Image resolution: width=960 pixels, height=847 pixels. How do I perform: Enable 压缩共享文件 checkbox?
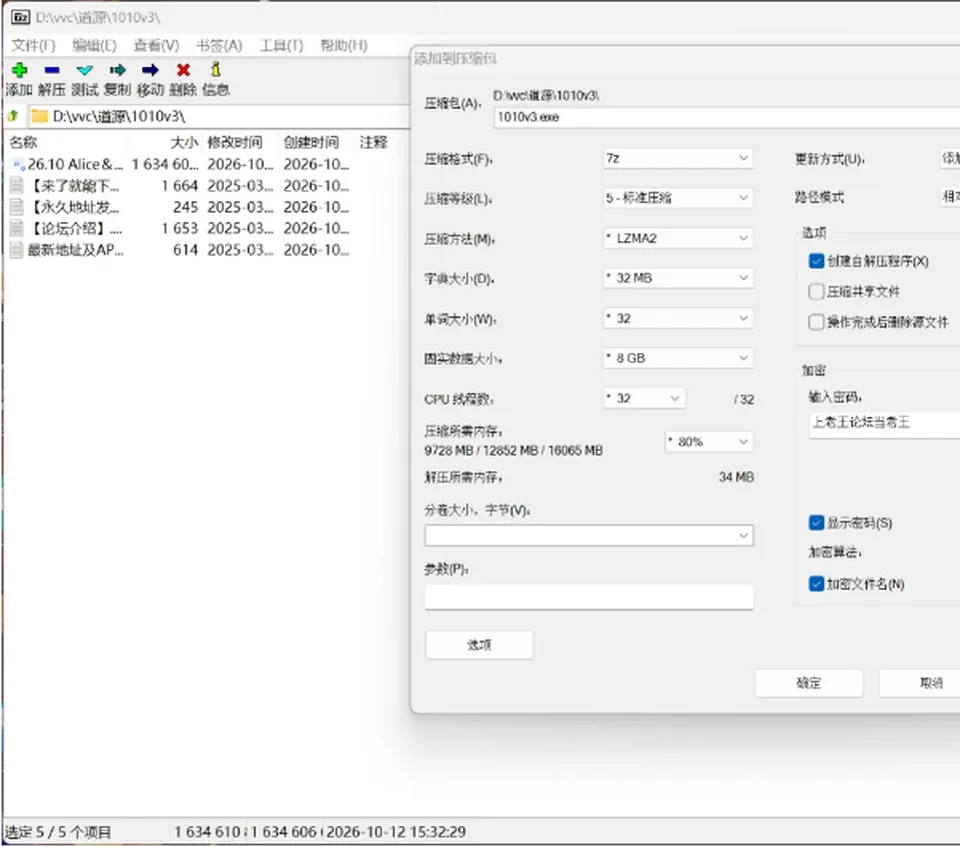(x=816, y=292)
